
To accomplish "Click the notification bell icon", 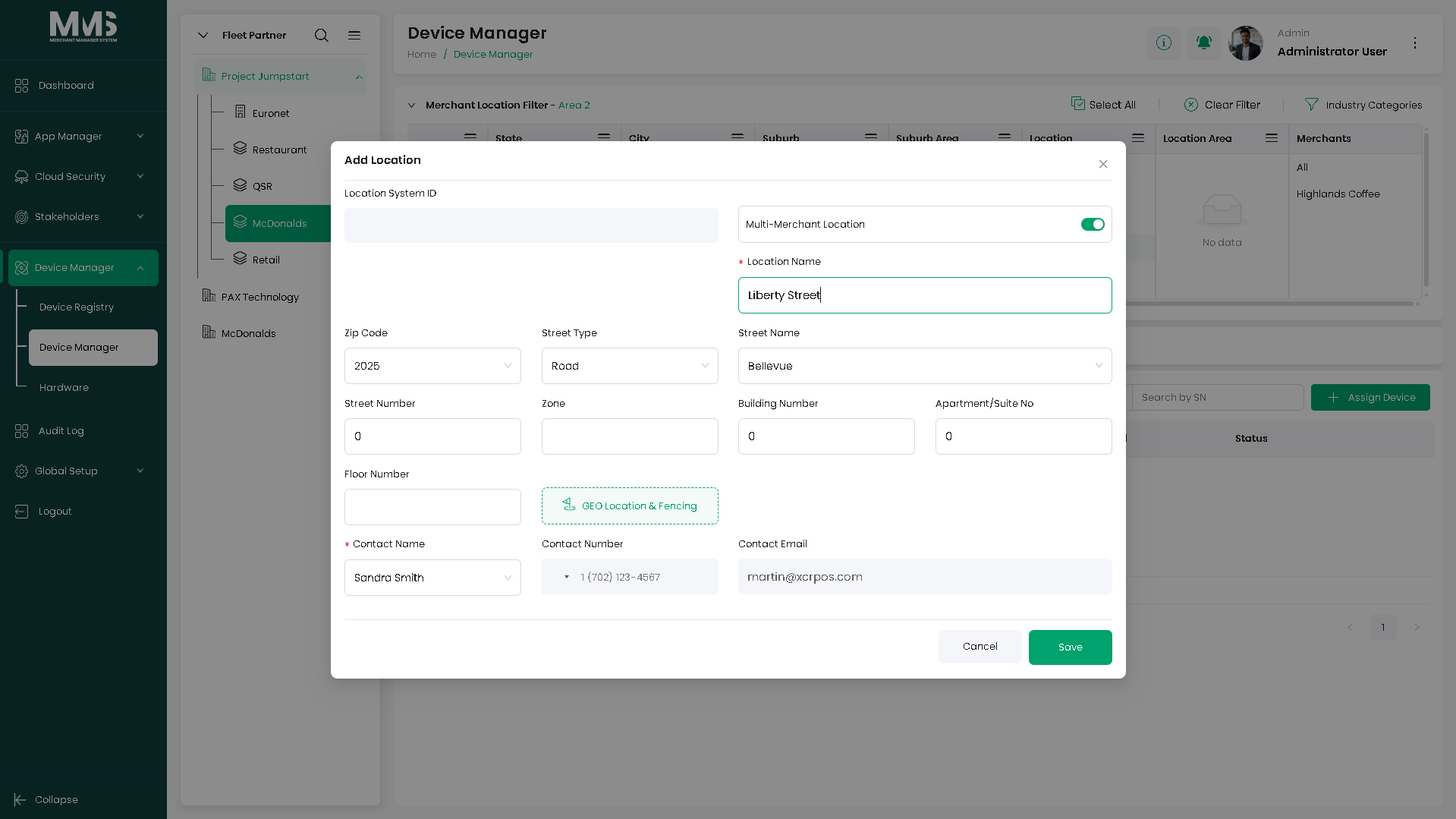I will click(x=1204, y=43).
